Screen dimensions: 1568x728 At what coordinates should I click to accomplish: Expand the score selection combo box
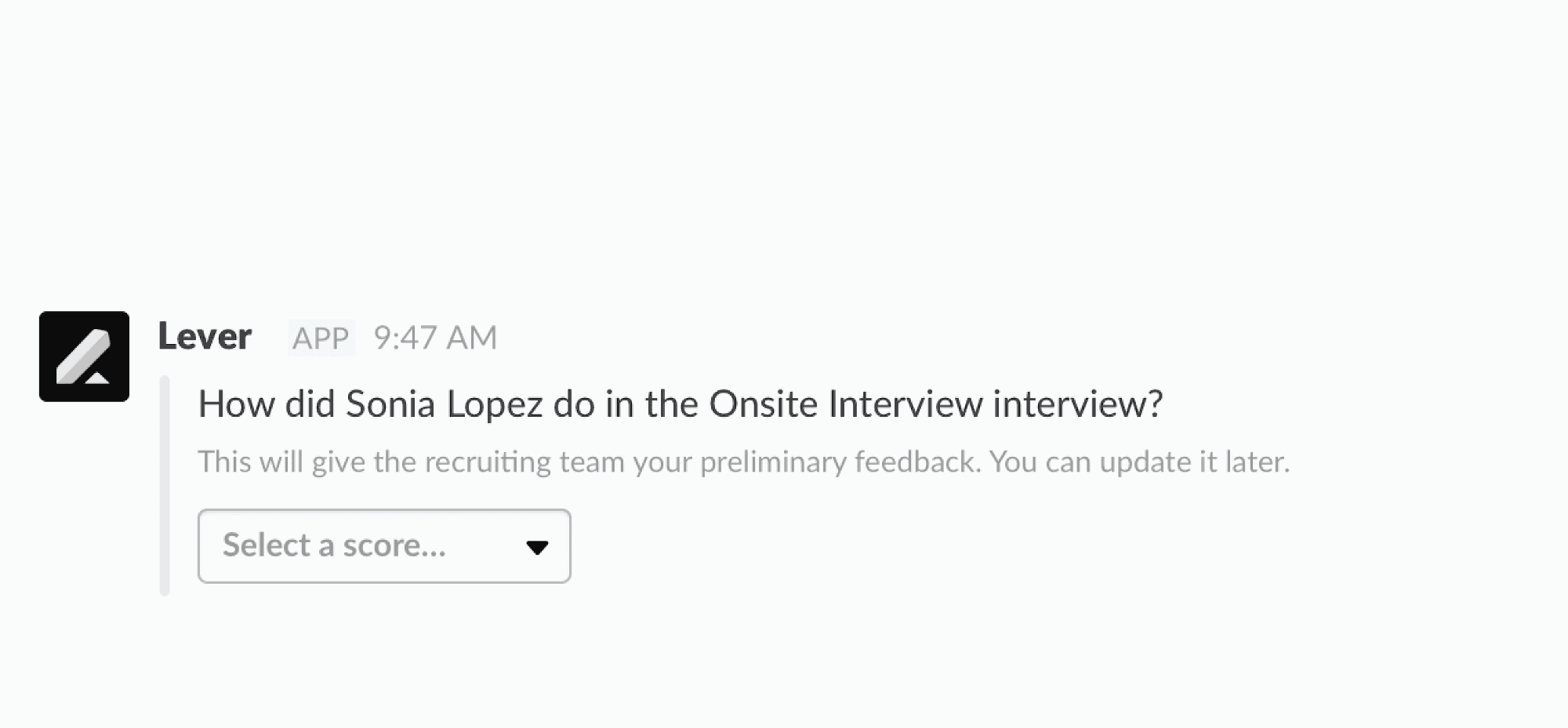(383, 546)
